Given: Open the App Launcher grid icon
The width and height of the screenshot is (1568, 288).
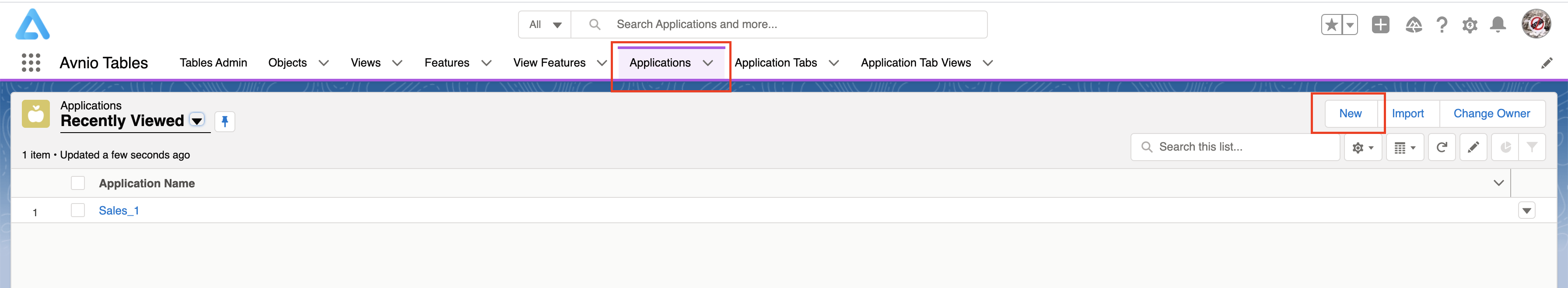Looking at the screenshot, I should 31,63.
